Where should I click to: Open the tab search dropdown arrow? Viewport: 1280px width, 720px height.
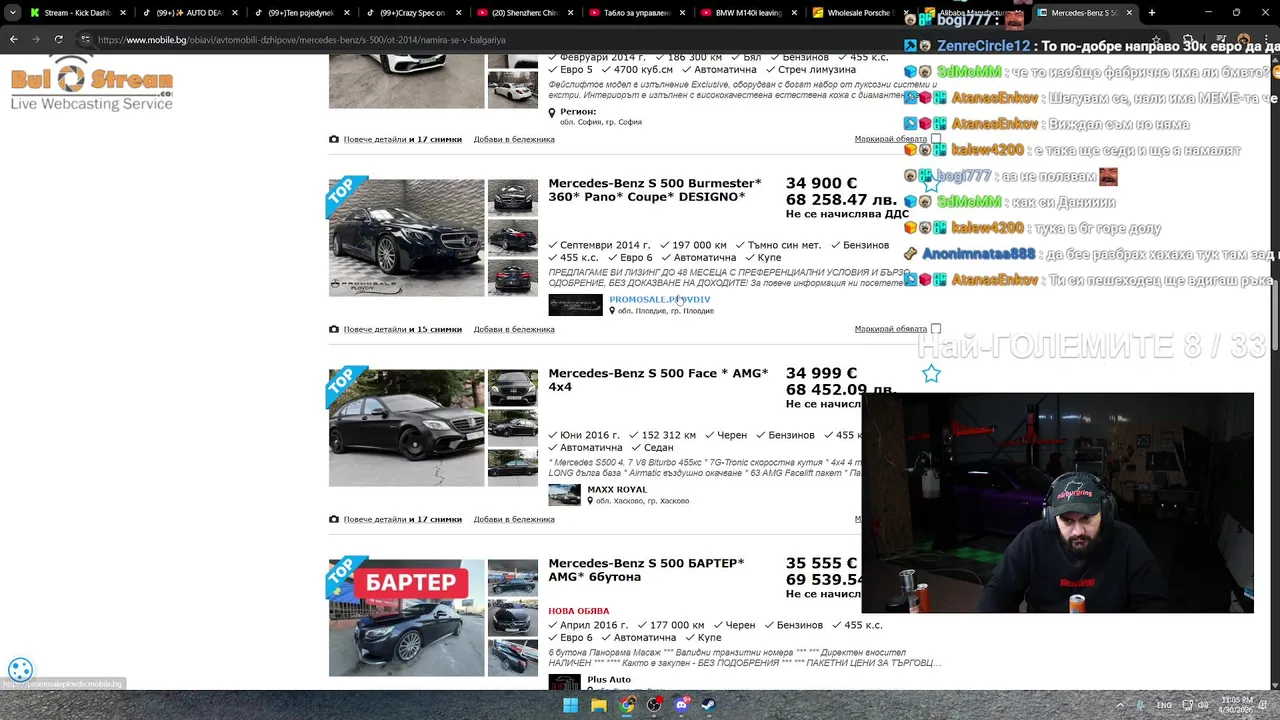click(12, 13)
